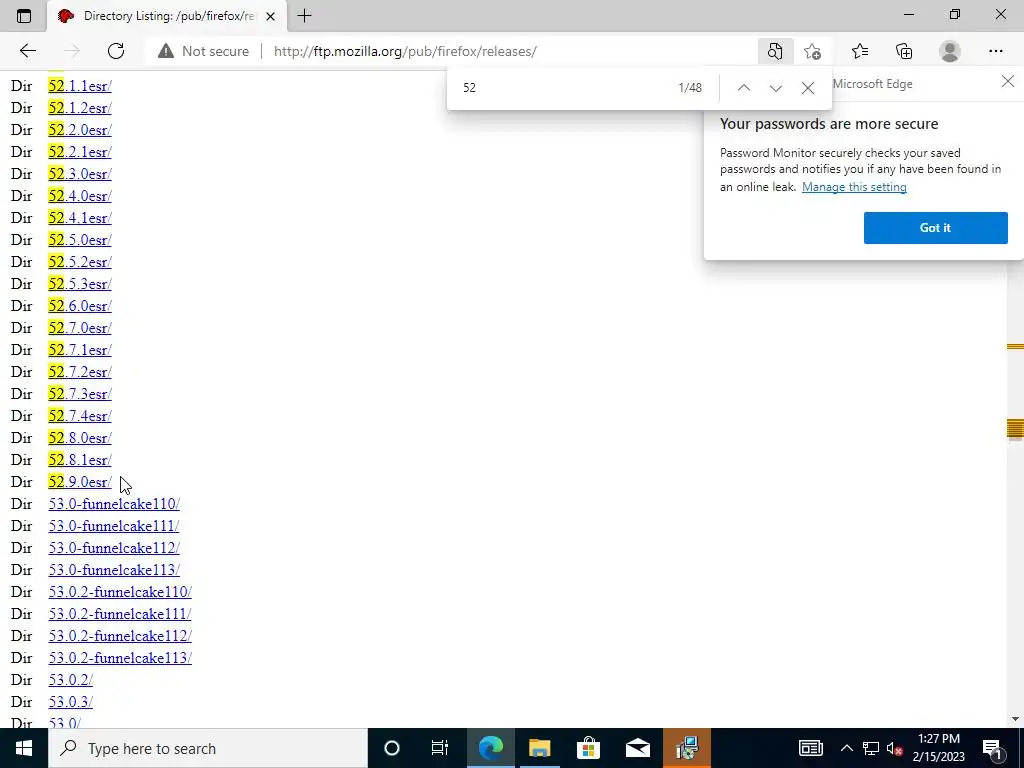Image resolution: width=1024 pixels, height=768 pixels.
Task: Reload the page with the Refresh icon
Action: [x=116, y=51]
